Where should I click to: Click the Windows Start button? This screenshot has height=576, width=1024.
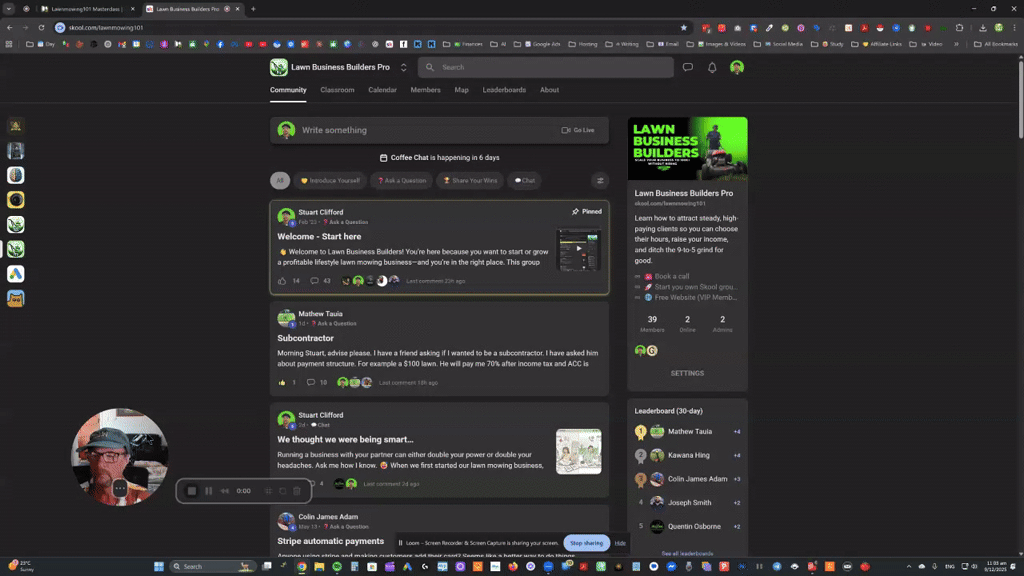pos(159,566)
